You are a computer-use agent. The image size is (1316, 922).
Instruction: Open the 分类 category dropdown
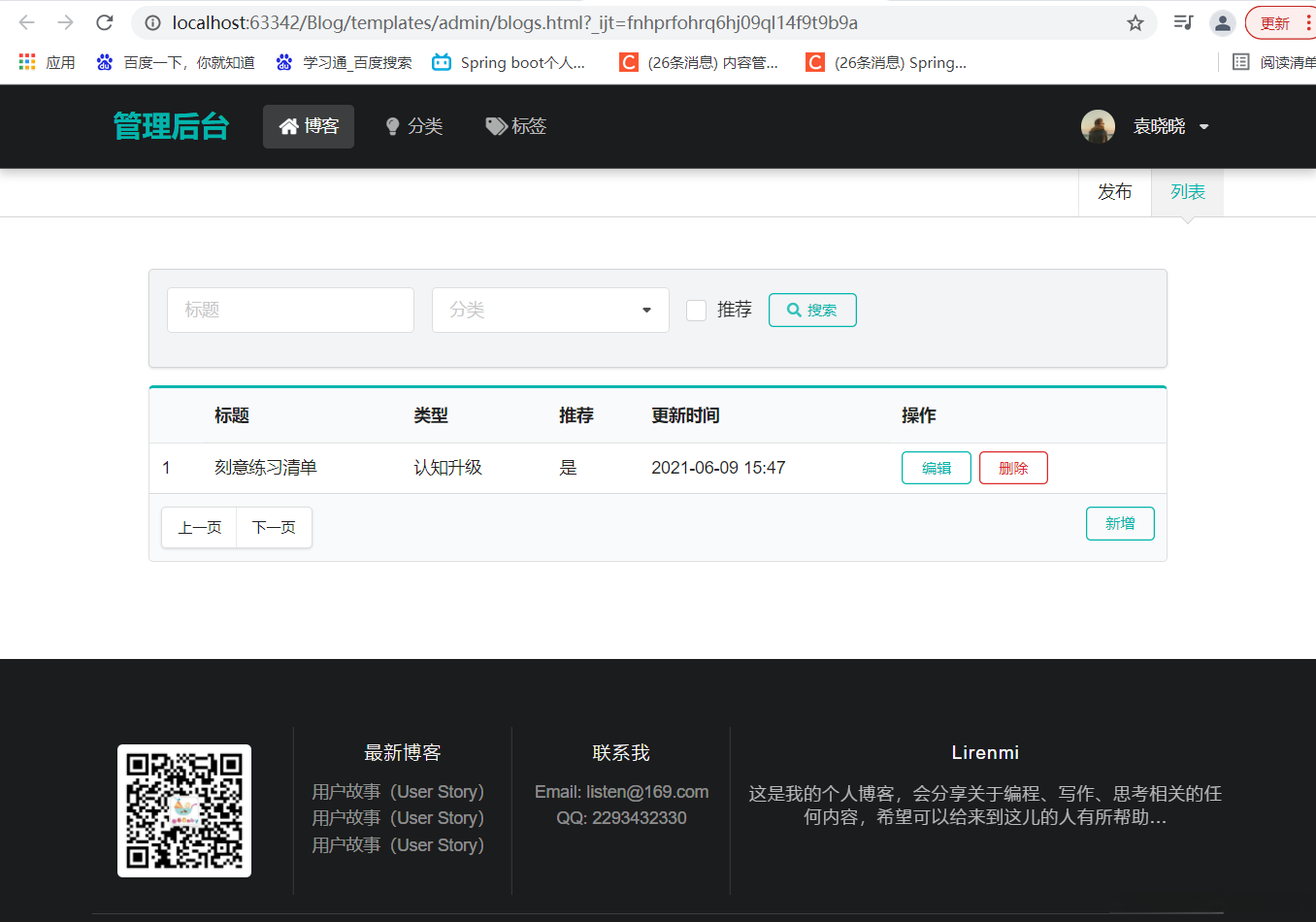(549, 310)
